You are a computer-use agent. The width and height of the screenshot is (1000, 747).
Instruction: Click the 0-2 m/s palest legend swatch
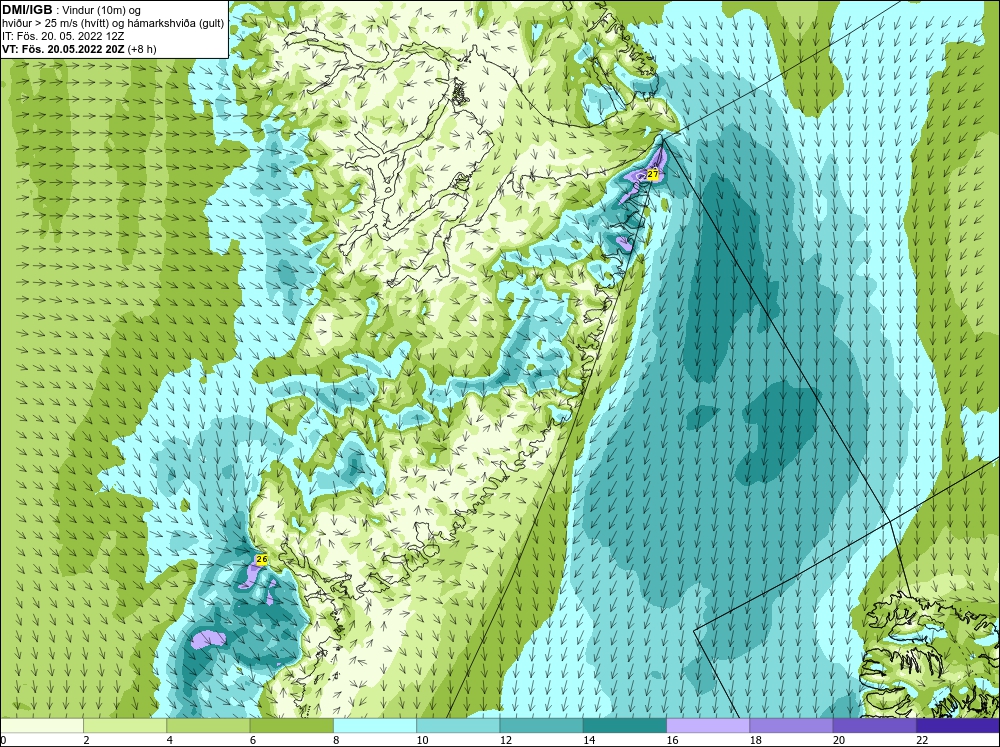[42, 726]
